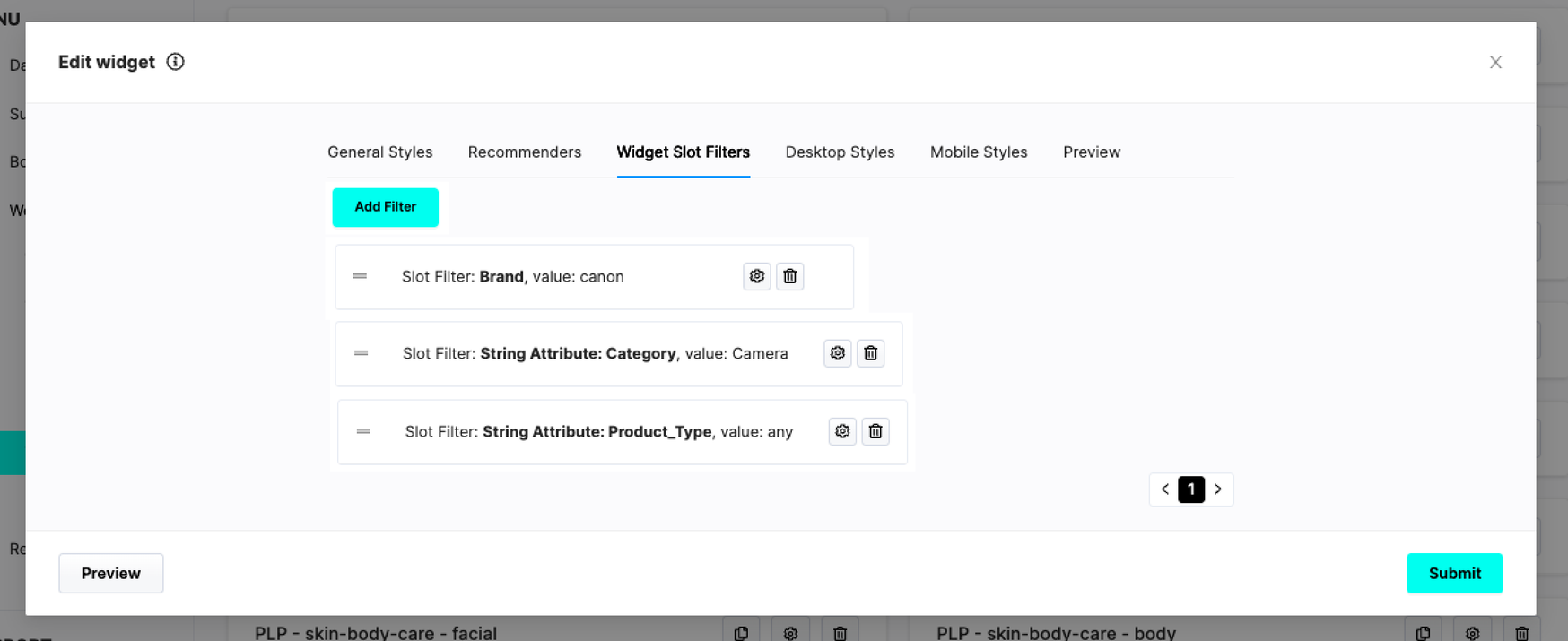Viewport: 1568px width, 641px height.
Task: Click the drag handle of Category filter
Action: (361, 353)
